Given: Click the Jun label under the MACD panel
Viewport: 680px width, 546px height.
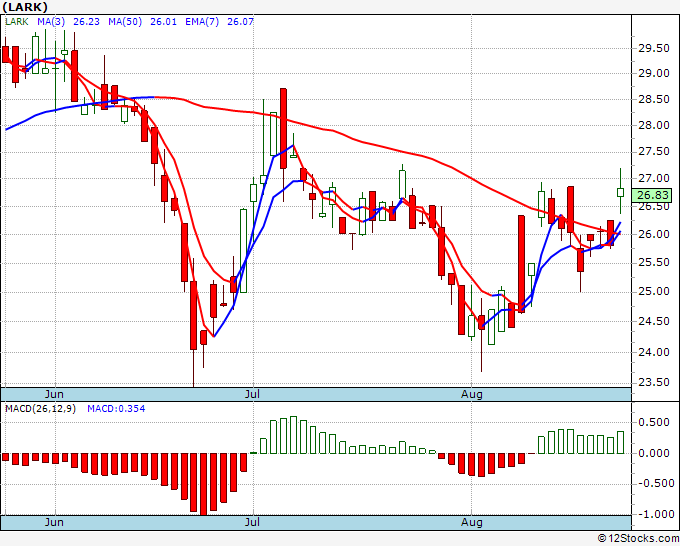Looking at the screenshot, I should coord(54,522).
